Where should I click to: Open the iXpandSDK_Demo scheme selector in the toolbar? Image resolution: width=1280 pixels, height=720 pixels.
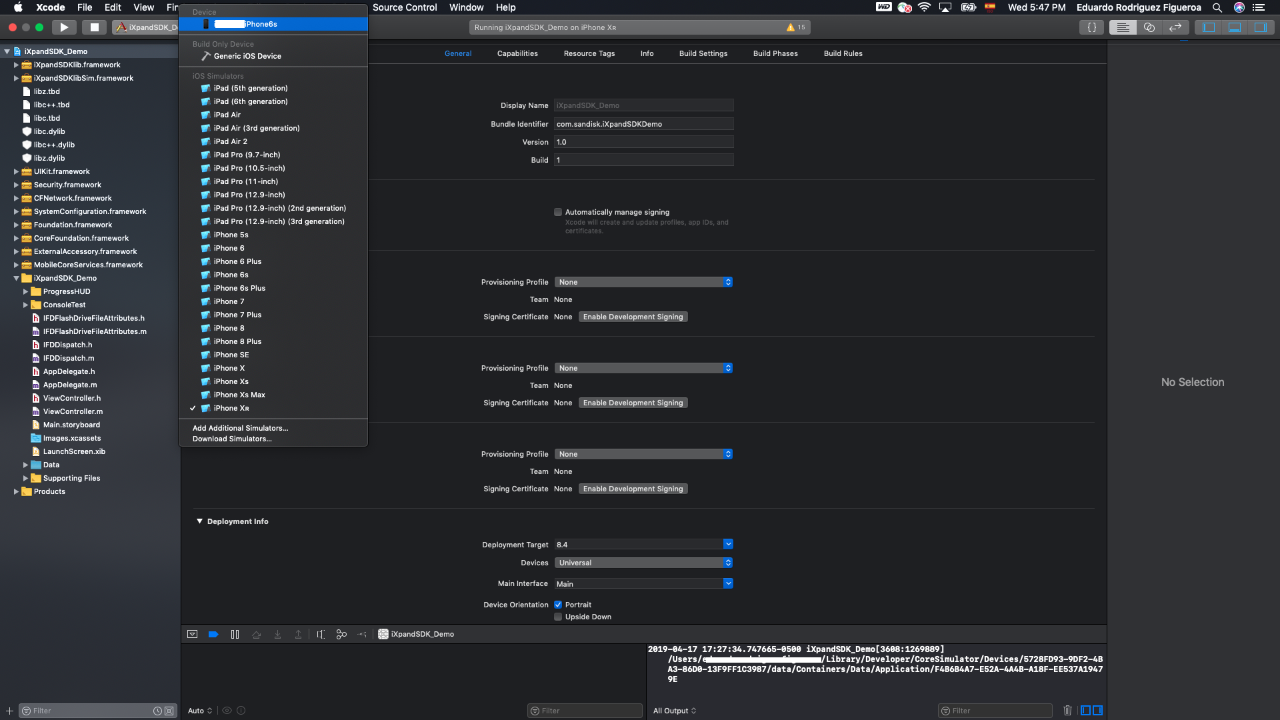pyautogui.click(x=146, y=27)
